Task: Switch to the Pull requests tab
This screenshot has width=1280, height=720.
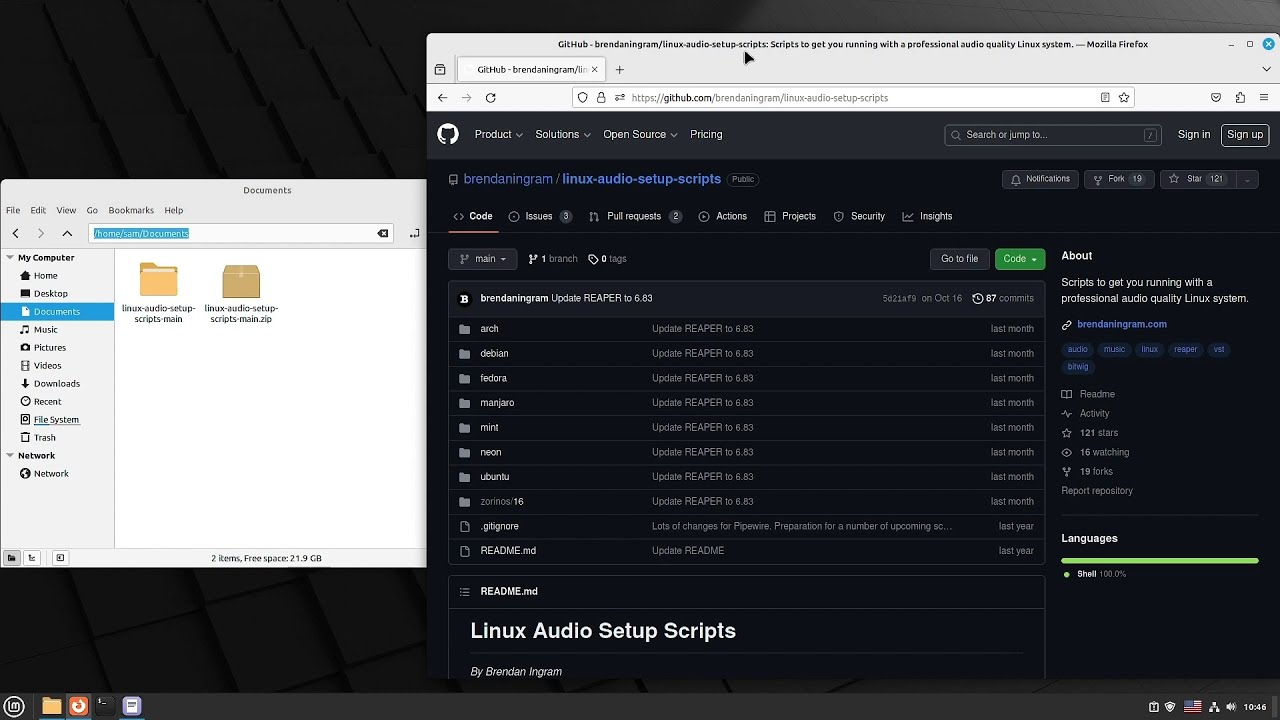Action: coord(636,216)
